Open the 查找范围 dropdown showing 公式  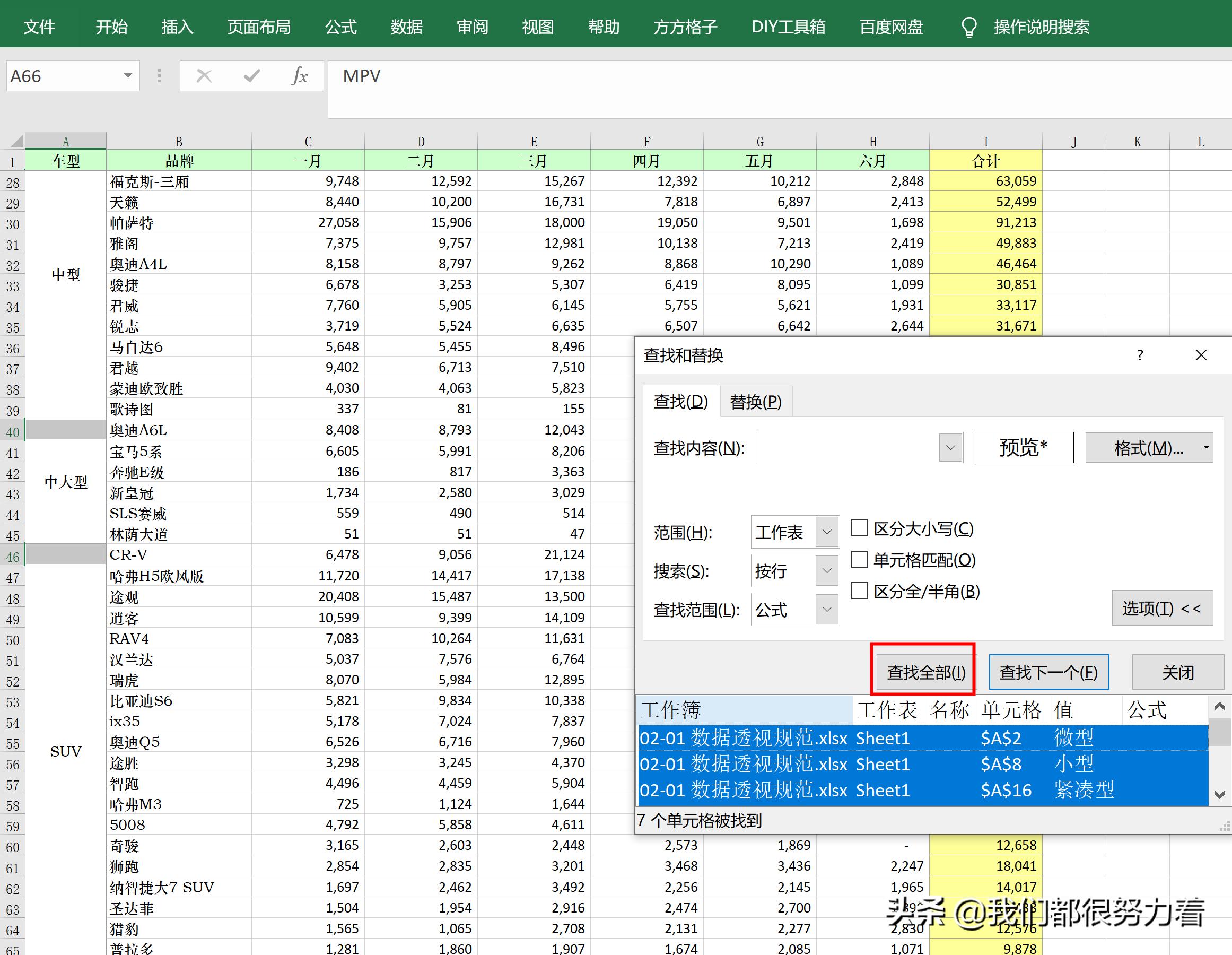click(x=827, y=610)
